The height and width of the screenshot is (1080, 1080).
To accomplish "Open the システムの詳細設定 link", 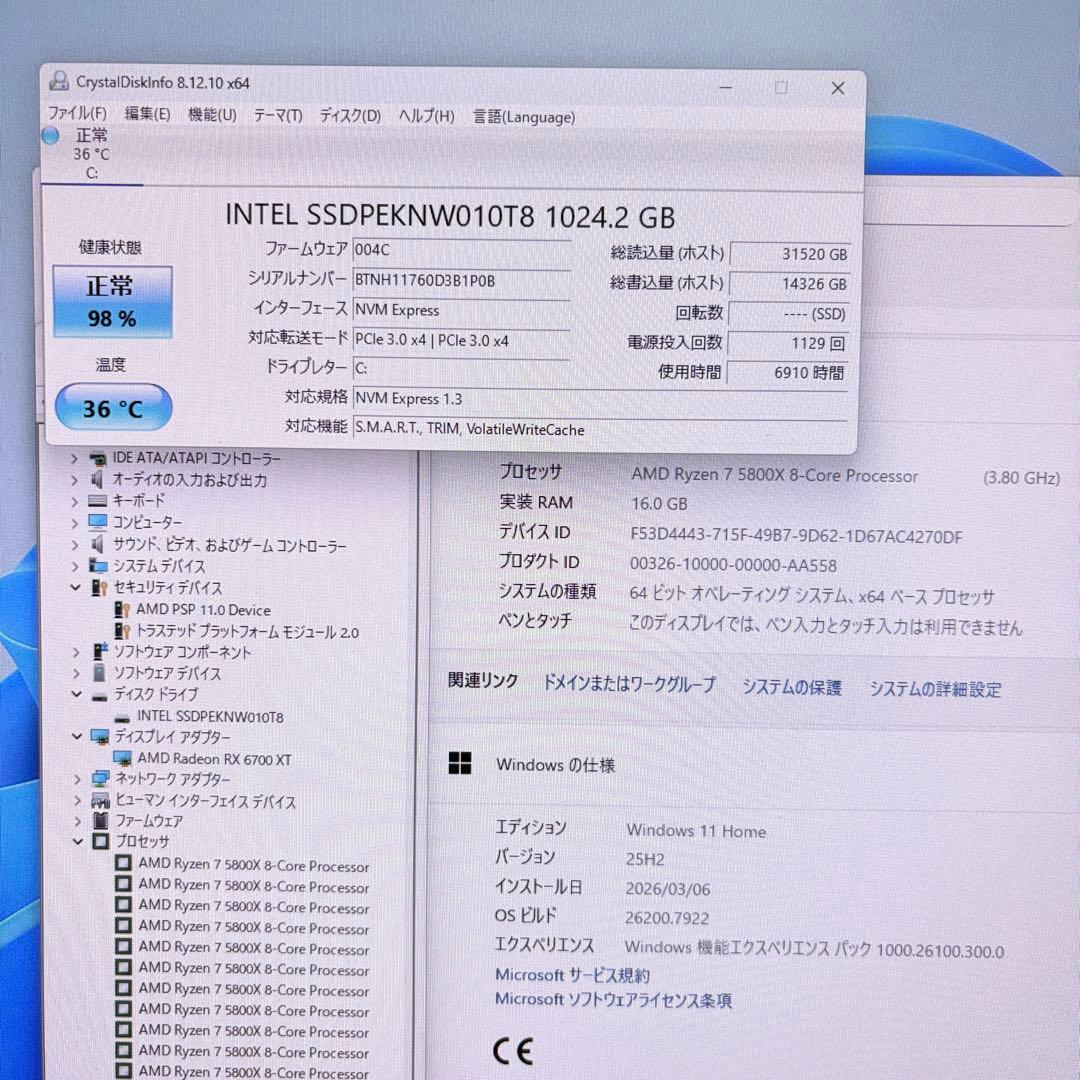I will tap(935, 689).
